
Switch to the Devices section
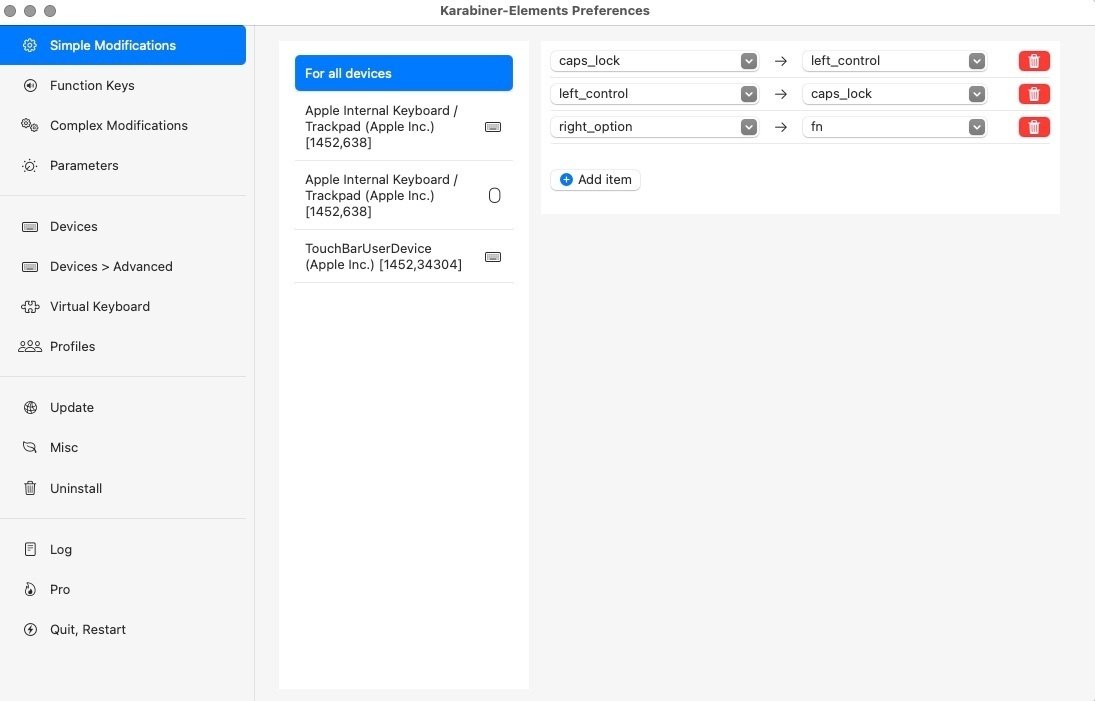(x=123, y=227)
